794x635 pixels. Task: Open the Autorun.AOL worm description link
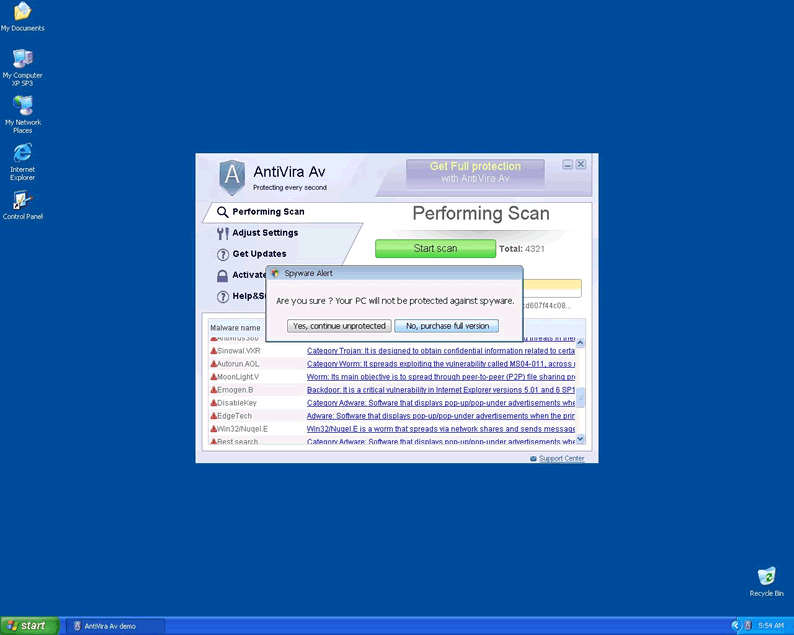click(x=440, y=364)
